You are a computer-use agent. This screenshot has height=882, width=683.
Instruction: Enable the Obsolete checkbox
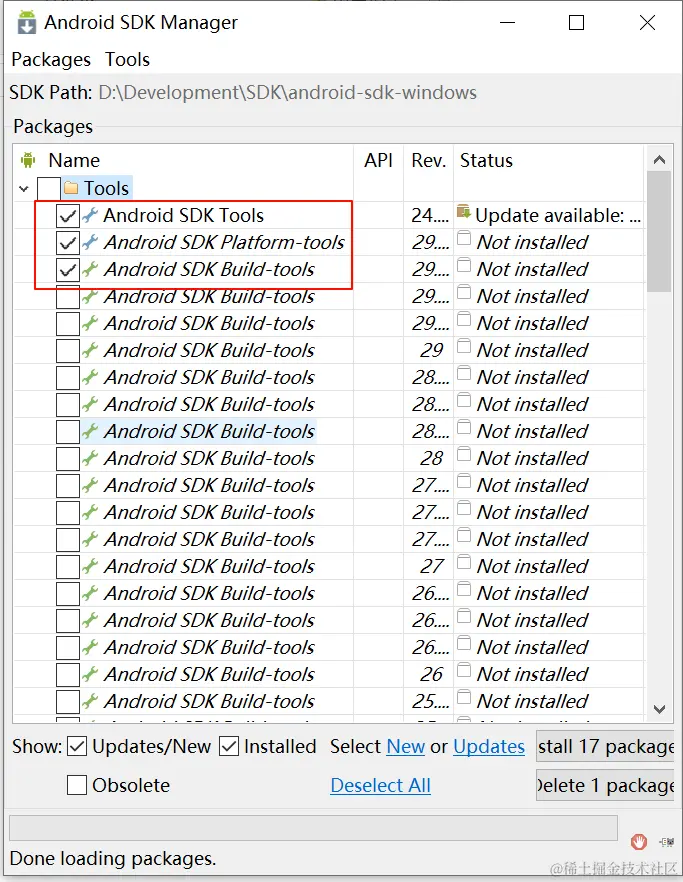(77, 785)
